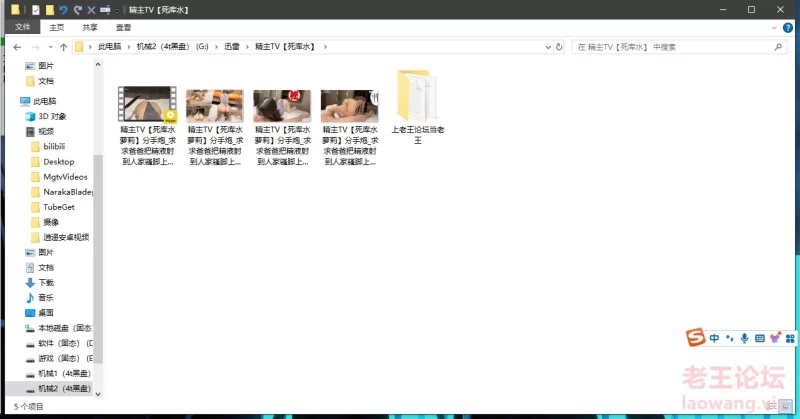Select 软件 (固态) drive in sidebar
Viewport: 800px width, 419px height.
click(x=65, y=343)
